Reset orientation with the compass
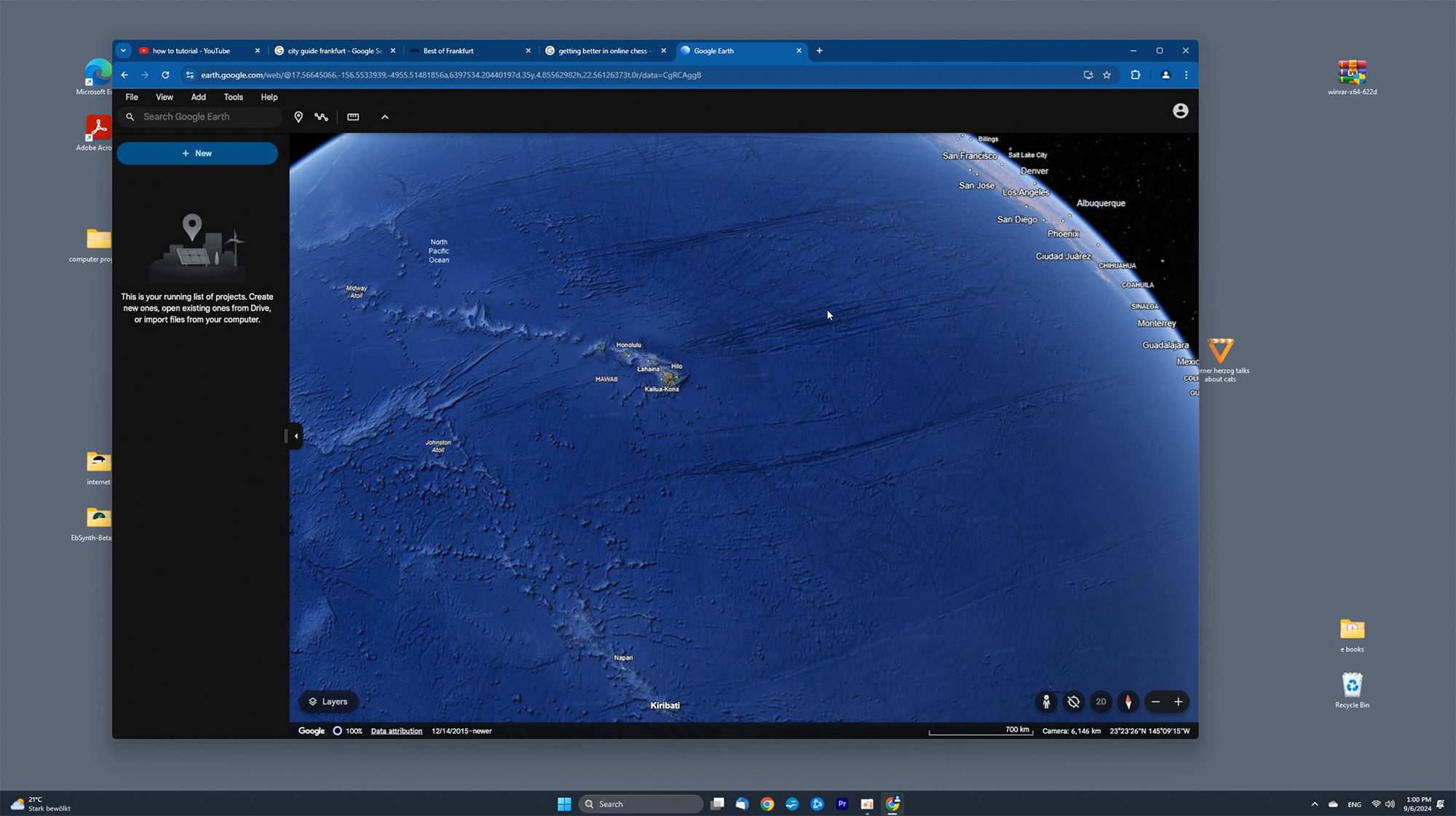The width and height of the screenshot is (1456, 816). tap(1128, 702)
